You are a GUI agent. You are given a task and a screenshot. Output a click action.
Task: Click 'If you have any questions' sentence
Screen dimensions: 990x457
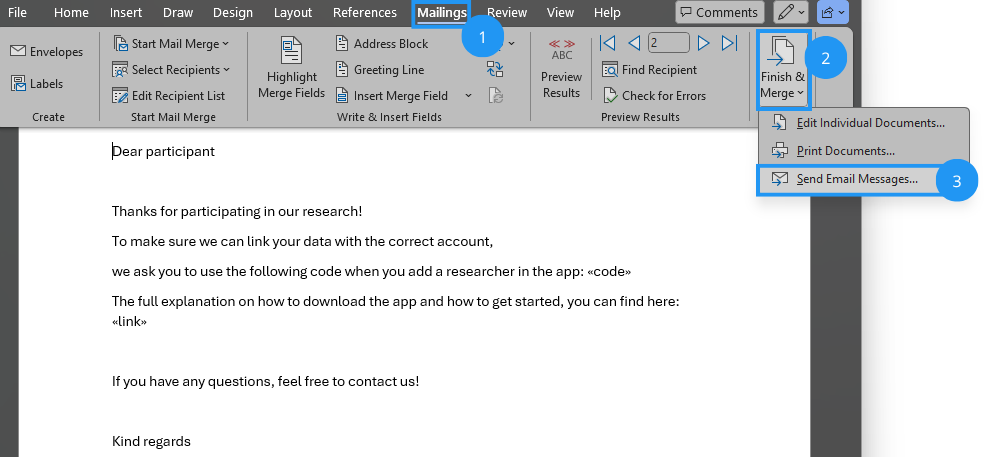click(x=265, y=381)
